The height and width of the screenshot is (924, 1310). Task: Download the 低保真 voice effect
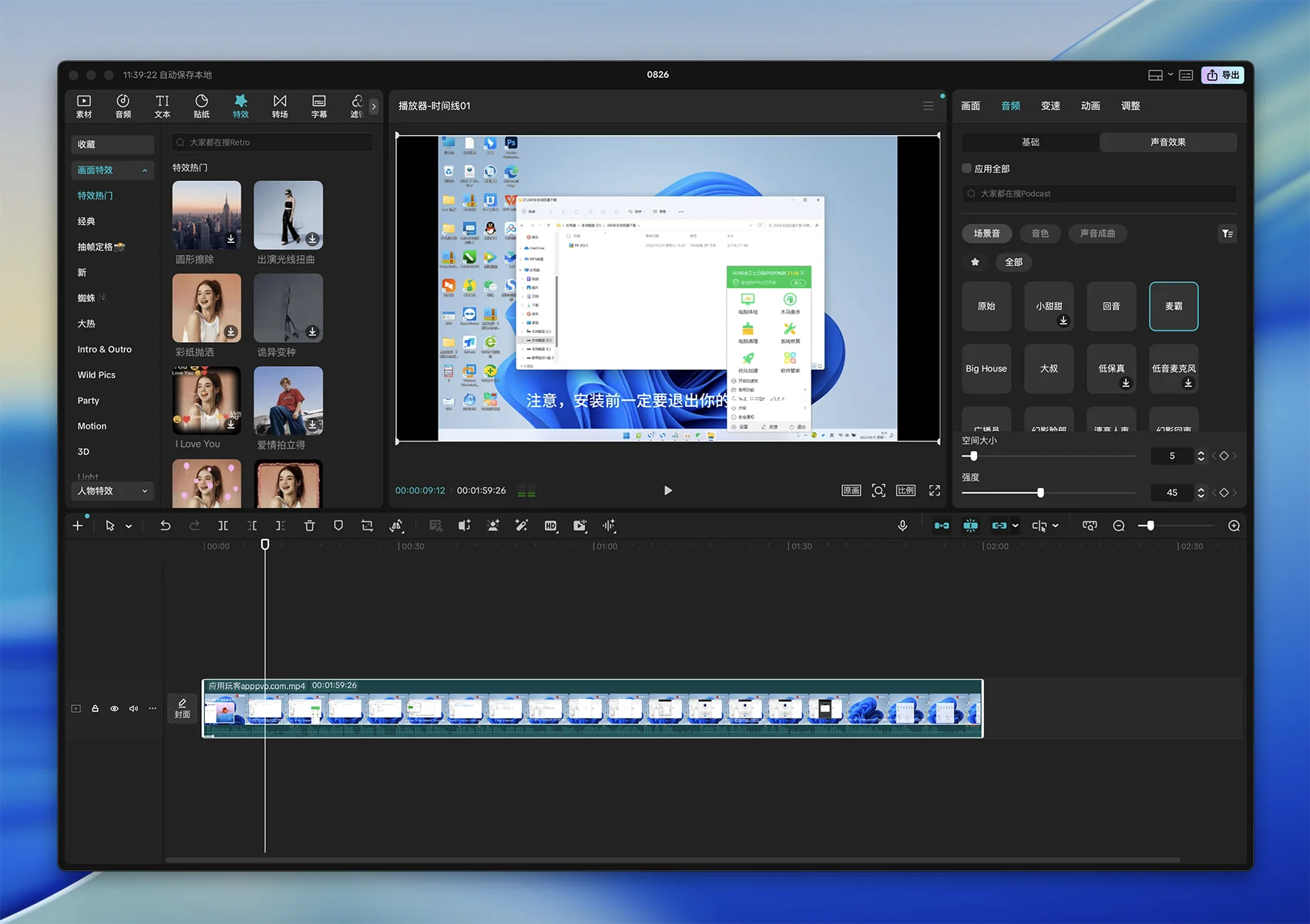click(x=1126, y=383)
